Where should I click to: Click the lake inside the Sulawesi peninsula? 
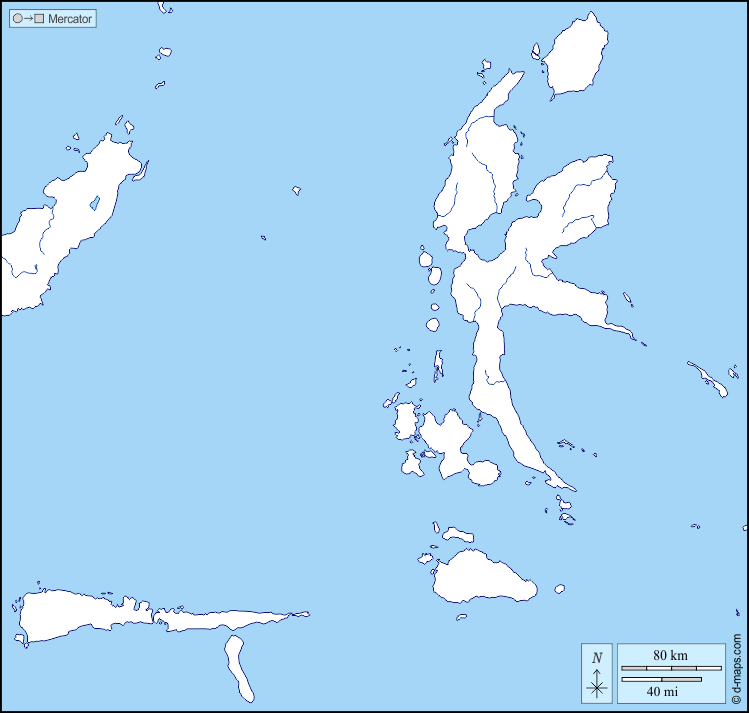click(x=94, y=204)
